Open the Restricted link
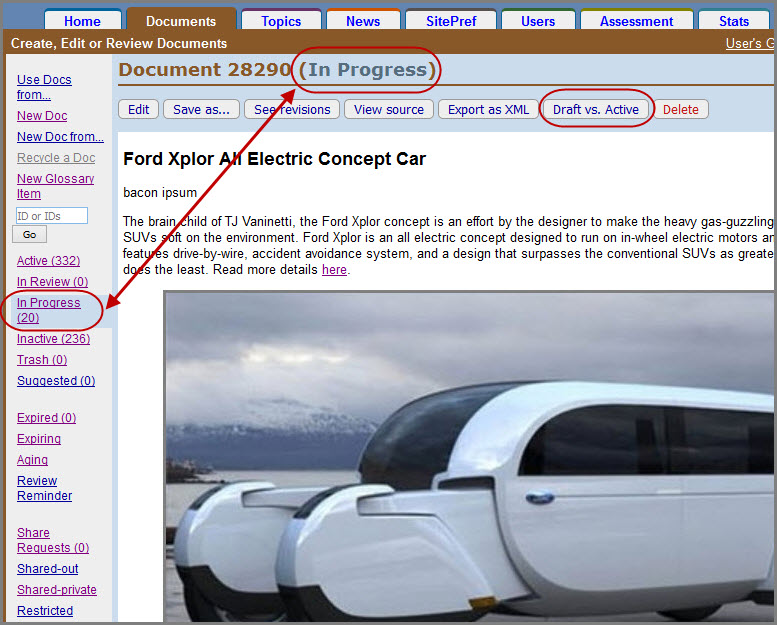The height and width of the screenshot is (625, 777). (45, 611)
